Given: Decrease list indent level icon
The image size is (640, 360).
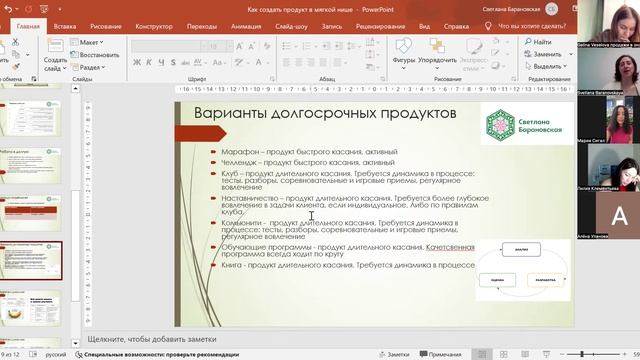Looking at the screenshot, I should point(326,46).
